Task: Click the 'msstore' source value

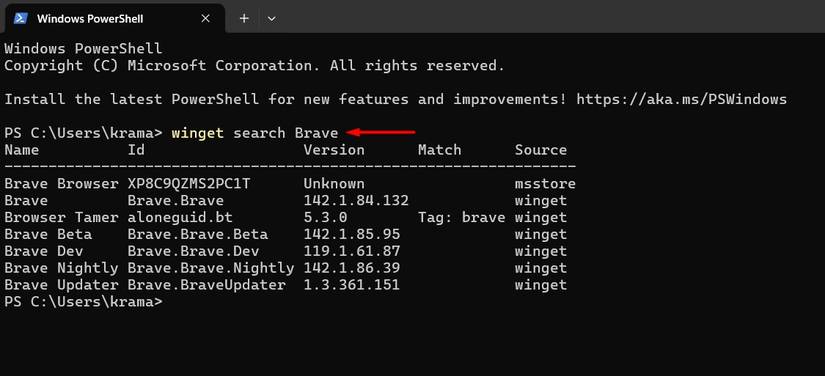Action: click(545, 184)
